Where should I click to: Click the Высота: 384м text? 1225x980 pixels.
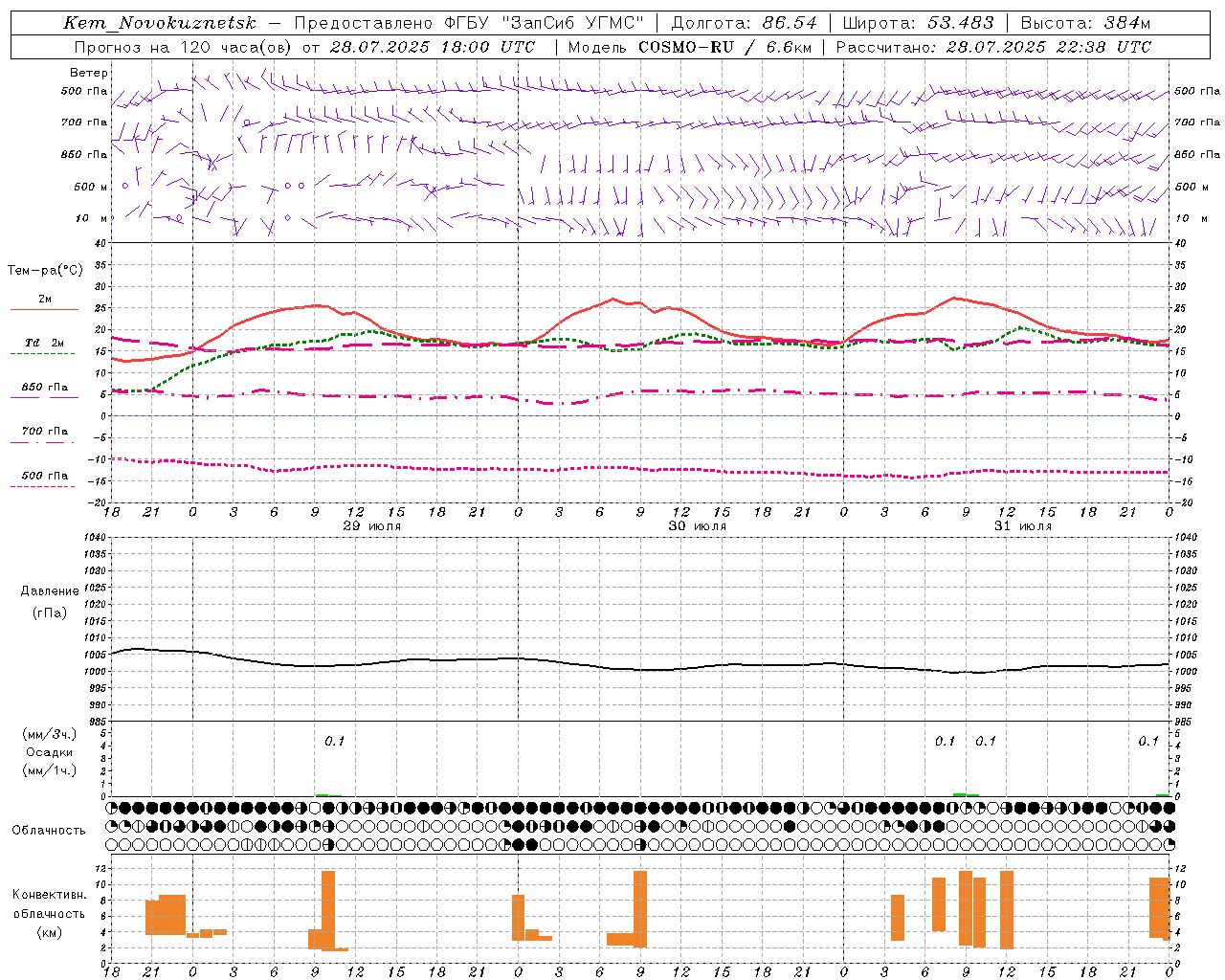click(x=1085, y=23)
